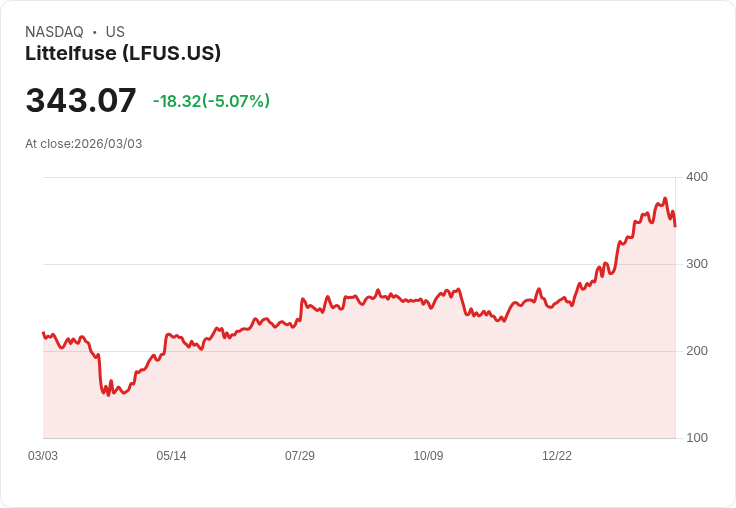Click the US market label
Viewport: 736px width, 508px height.
(115, 32)
